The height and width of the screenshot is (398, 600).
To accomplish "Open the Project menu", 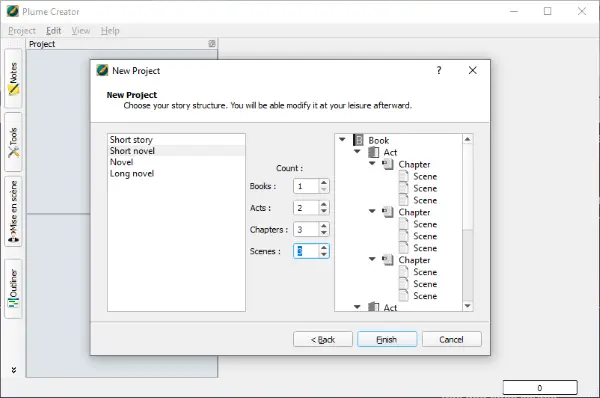I will tap(22, 31).
